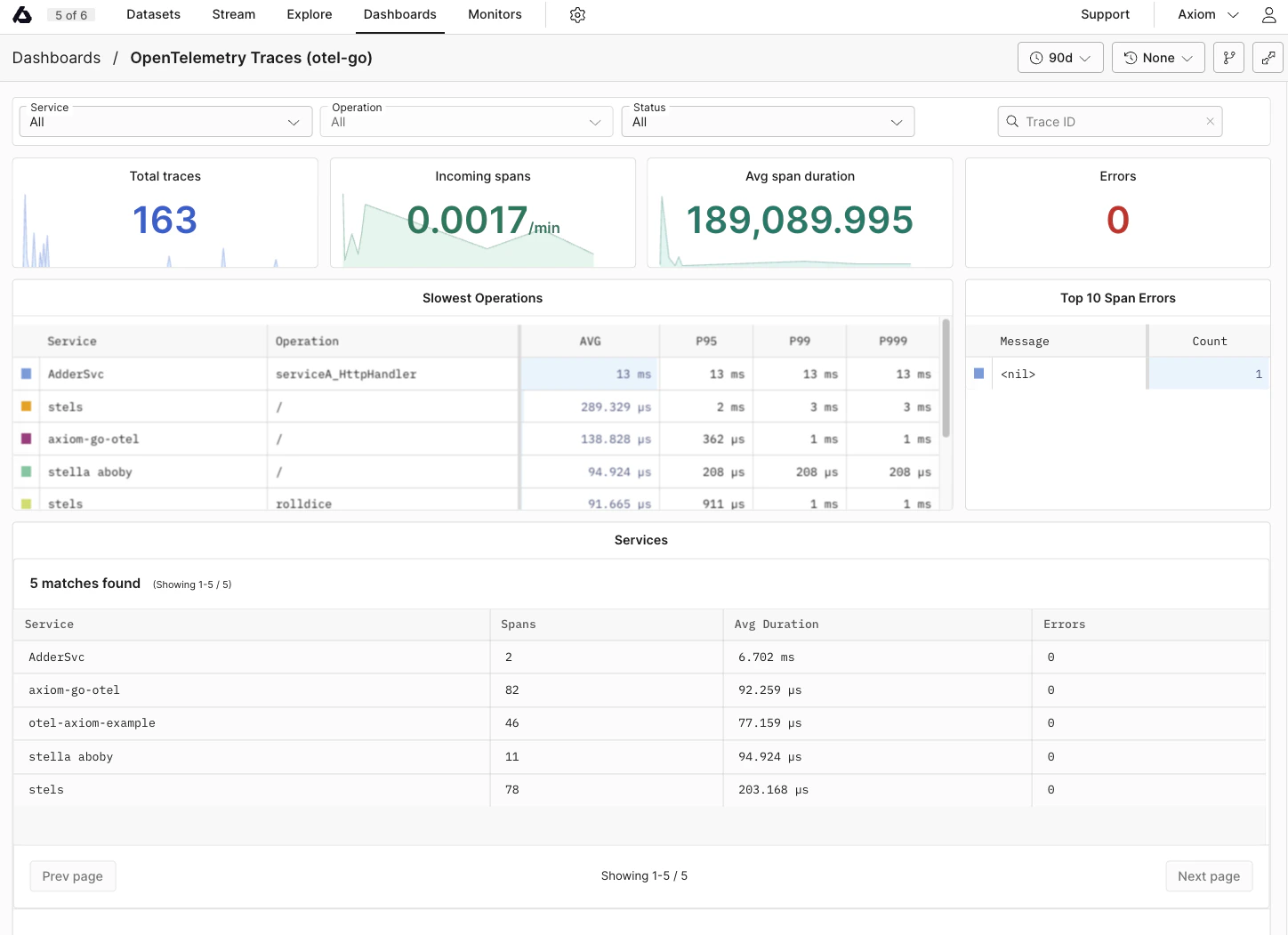Open the Monitors section

pyautogui.click(x=495, y=14)
